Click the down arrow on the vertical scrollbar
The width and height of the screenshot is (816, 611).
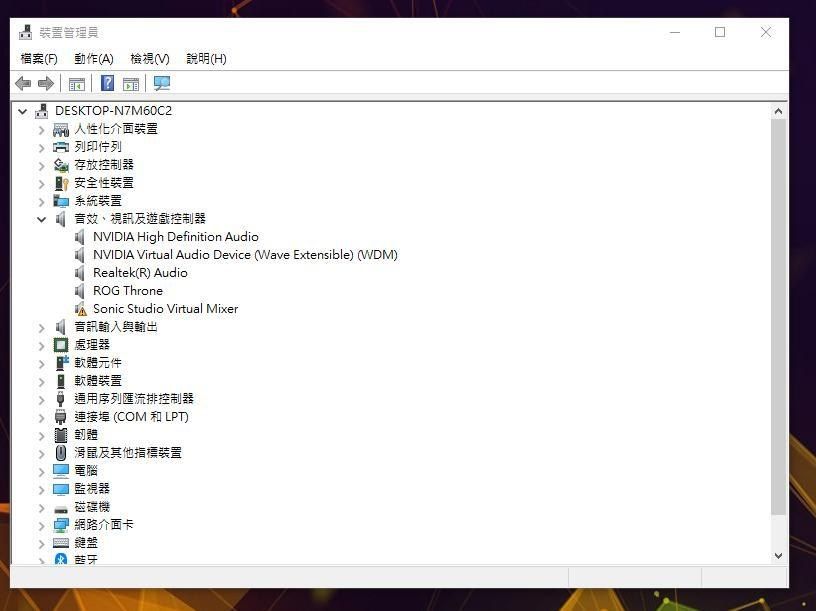point(779,554)
